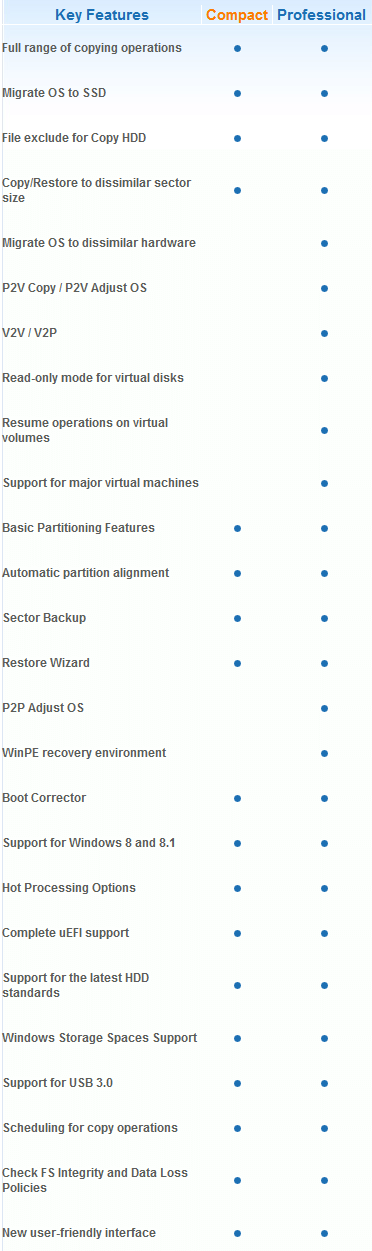Click Compact dot for Sector Backup row
Screen dimensions: 372x1251
(237, 618)
